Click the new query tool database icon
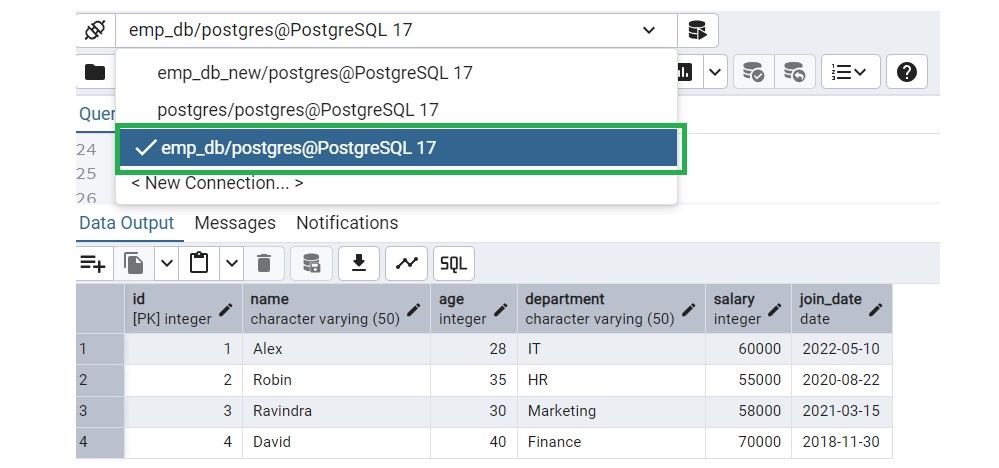The image size is (999, 468). 697,30
